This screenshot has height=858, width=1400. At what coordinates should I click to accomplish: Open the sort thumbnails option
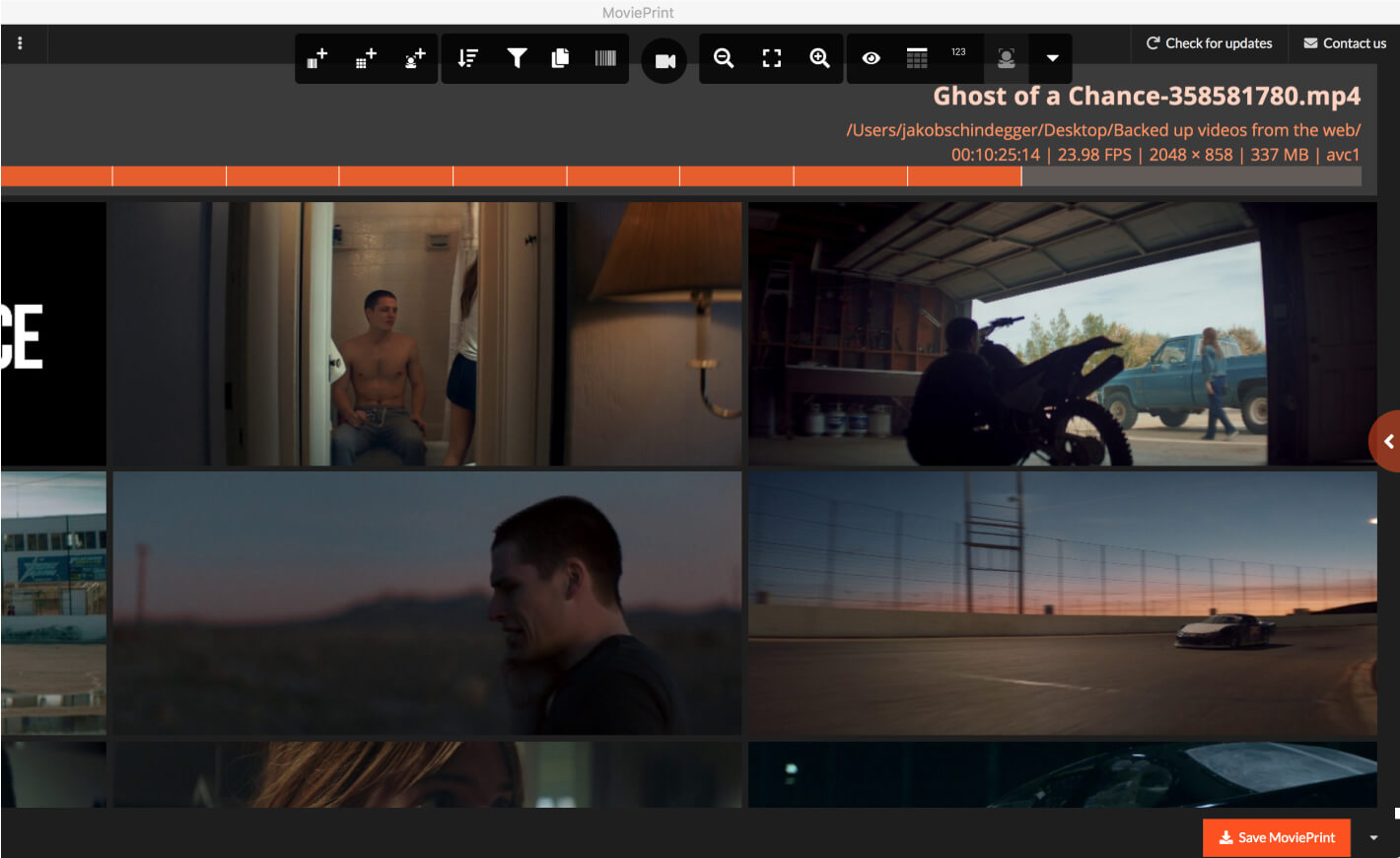(467, 58)
